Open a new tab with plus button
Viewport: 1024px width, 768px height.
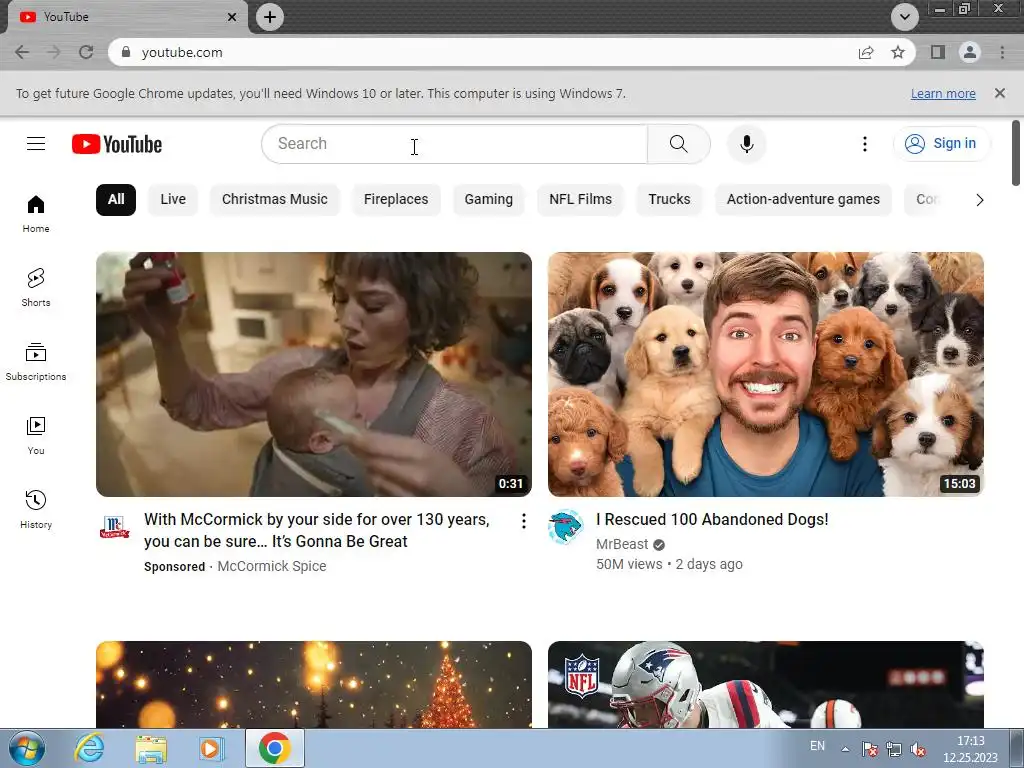(270, 17)
